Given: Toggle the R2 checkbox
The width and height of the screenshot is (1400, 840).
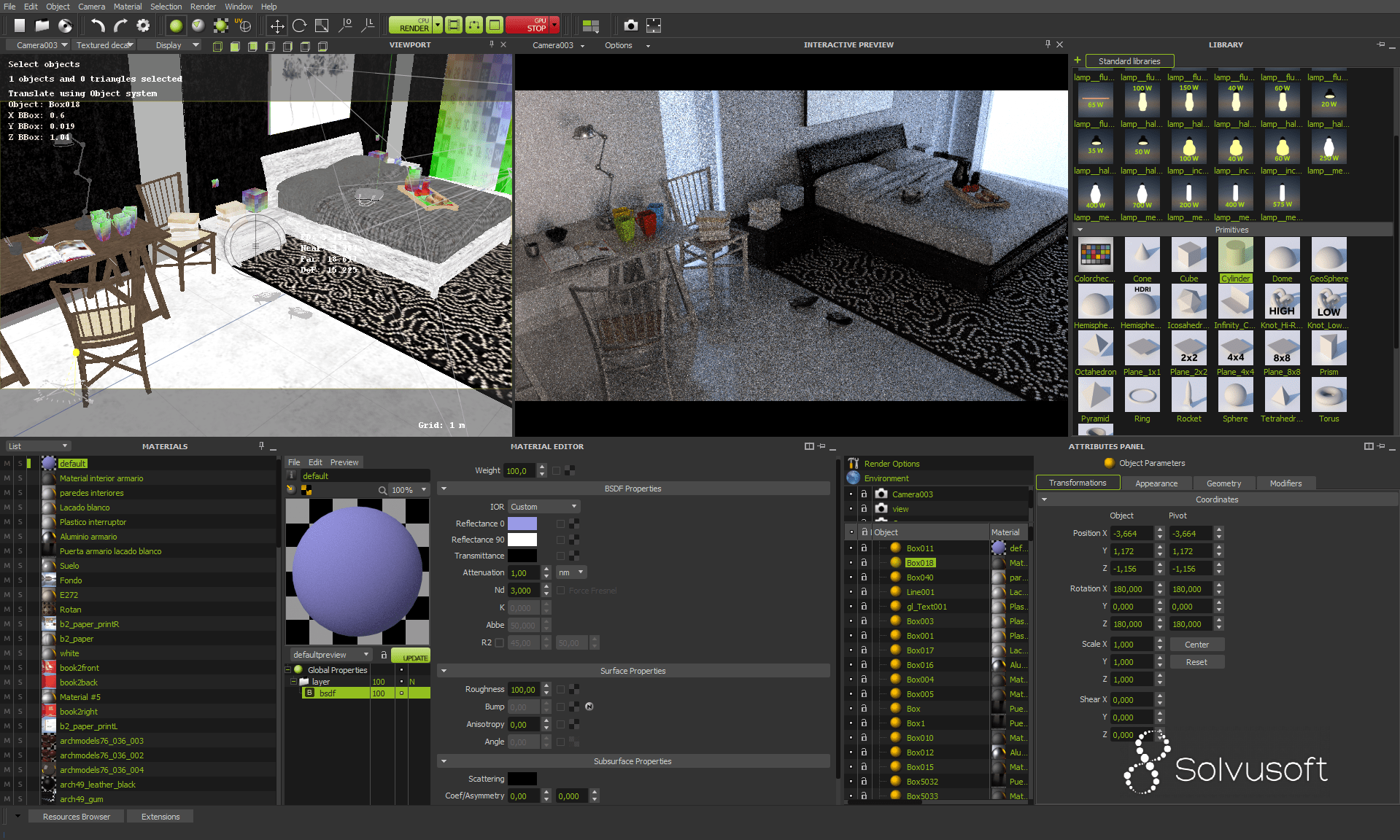Looking at the screenshot, I should pyautogui.click(x=499, y=642).
